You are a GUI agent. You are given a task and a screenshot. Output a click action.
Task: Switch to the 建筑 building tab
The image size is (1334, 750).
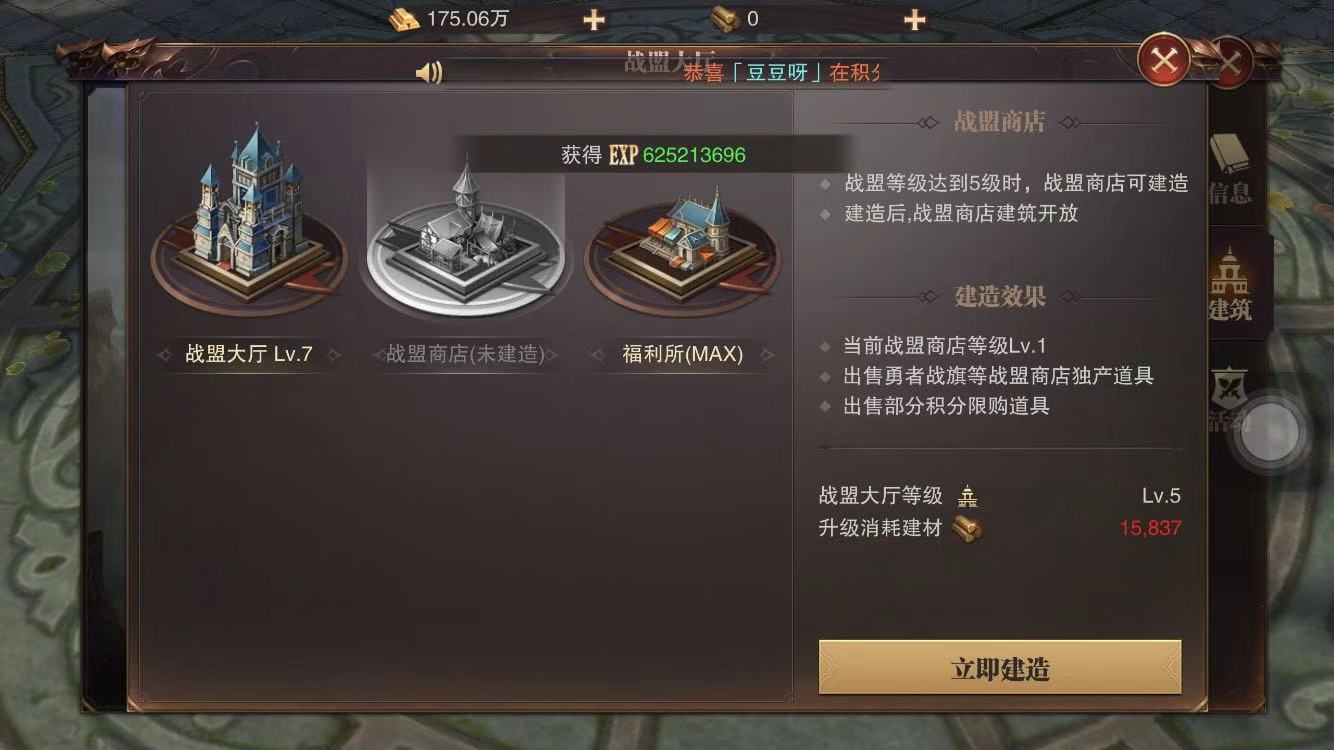1230,285
